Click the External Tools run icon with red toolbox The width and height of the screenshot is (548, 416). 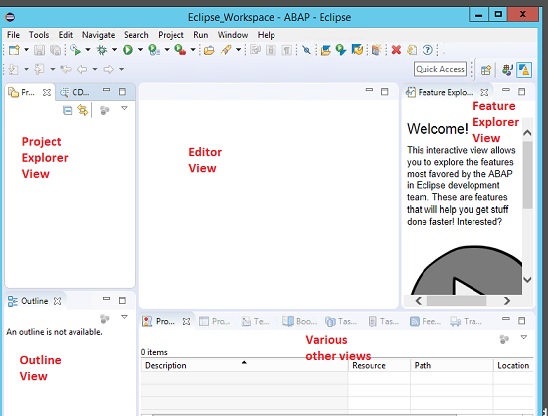click(180, 50)
